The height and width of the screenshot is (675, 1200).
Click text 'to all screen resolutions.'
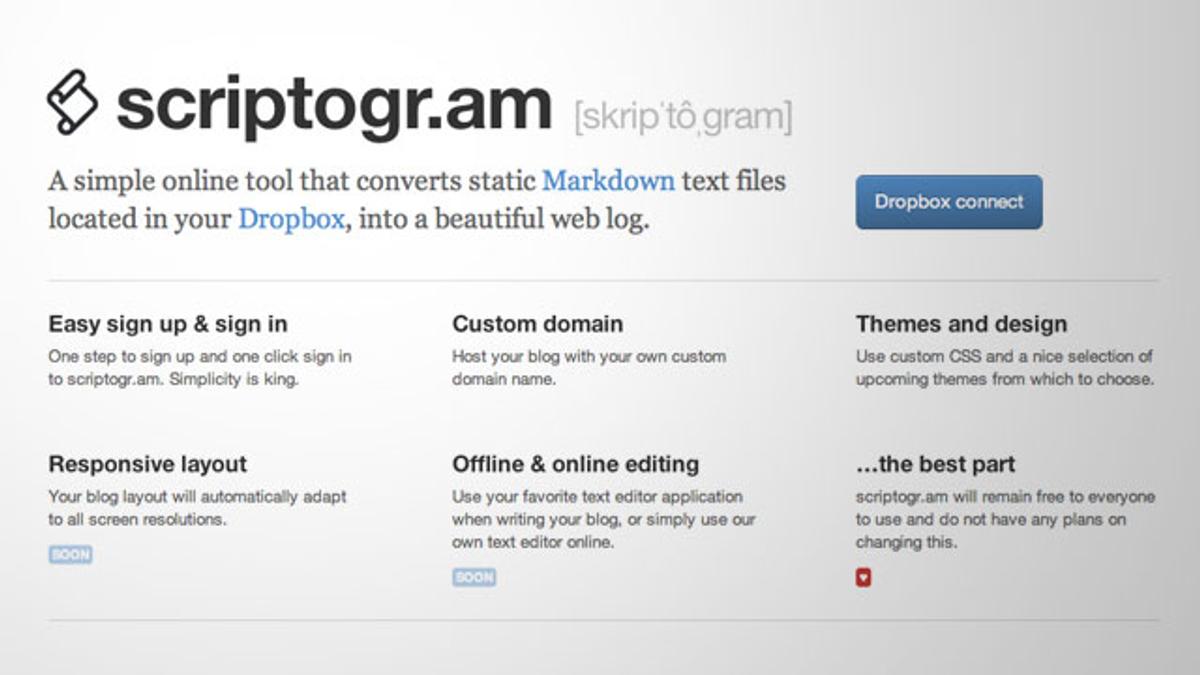click(137, 520)
